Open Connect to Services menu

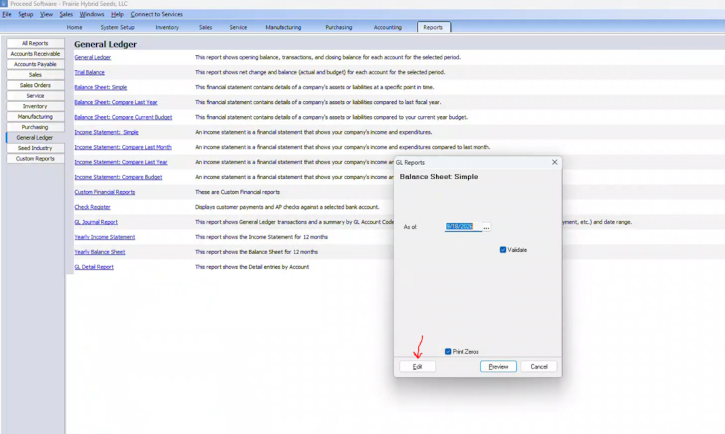156,14
